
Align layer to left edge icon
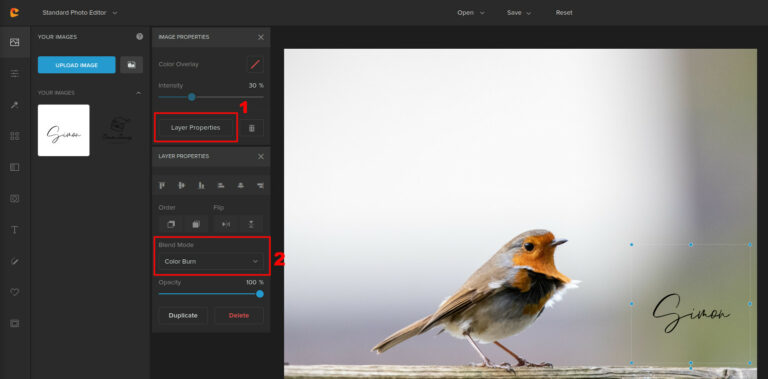162,185
